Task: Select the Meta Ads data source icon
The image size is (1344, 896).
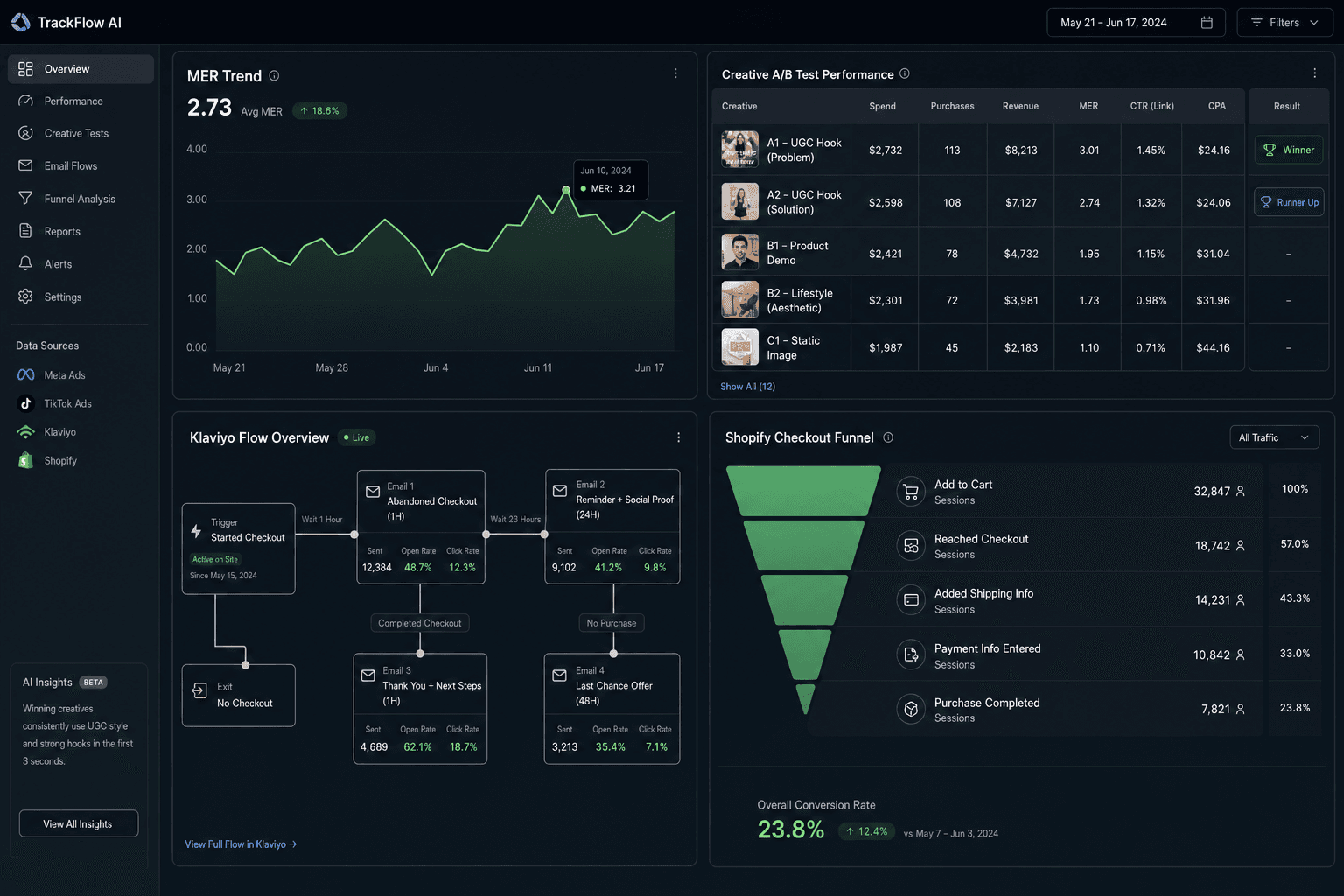Action: (x=25, y=375)
